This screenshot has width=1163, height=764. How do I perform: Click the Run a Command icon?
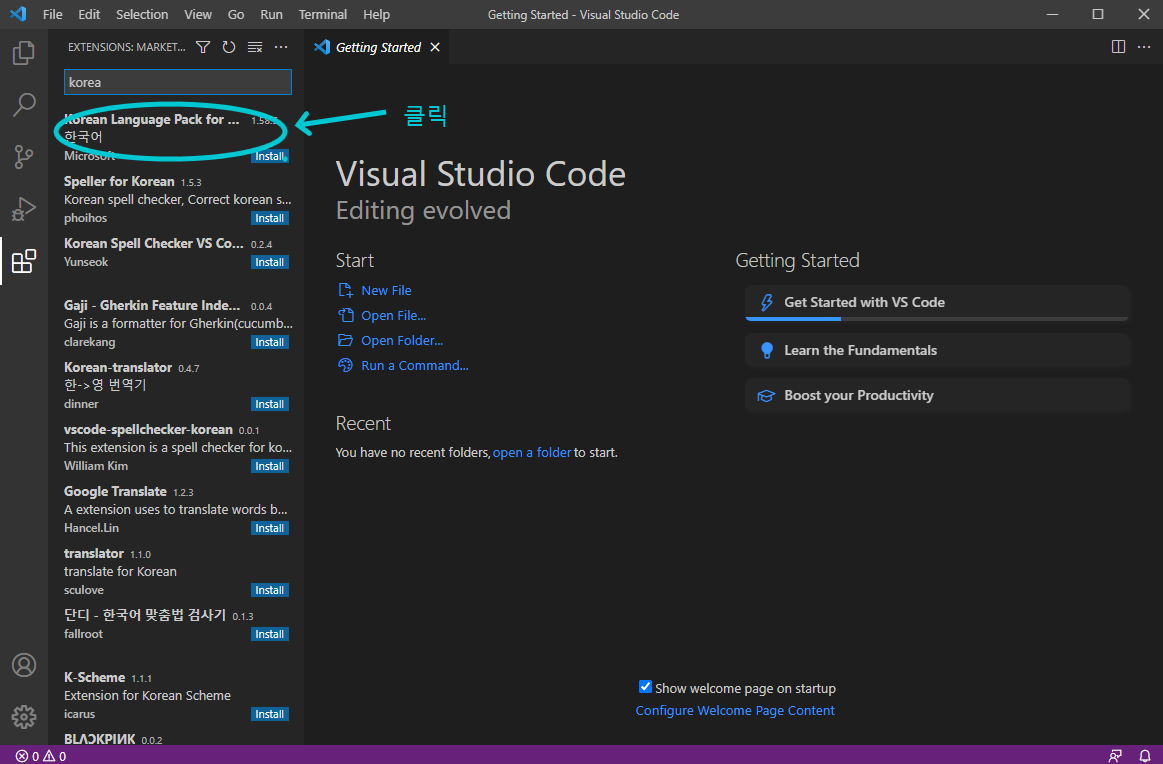point(346,365)
